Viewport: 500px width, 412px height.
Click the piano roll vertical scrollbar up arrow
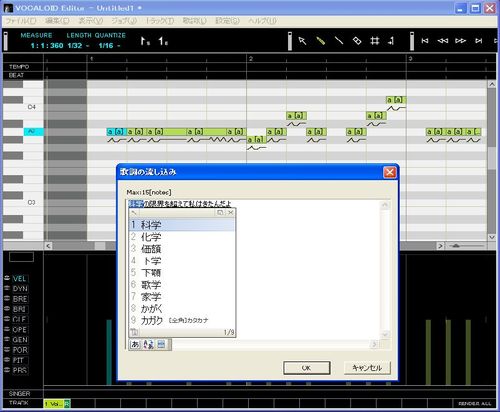coord(492,85)
